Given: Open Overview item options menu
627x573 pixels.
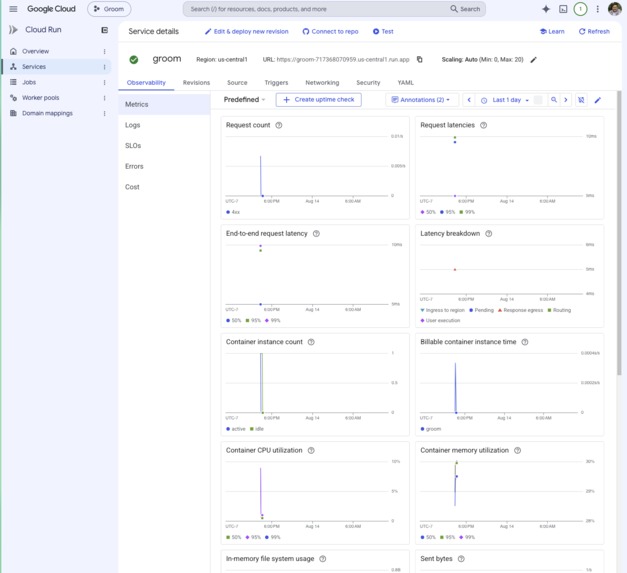Looking at the screenshot, I should pyautogui.click(x=104, y=51).
